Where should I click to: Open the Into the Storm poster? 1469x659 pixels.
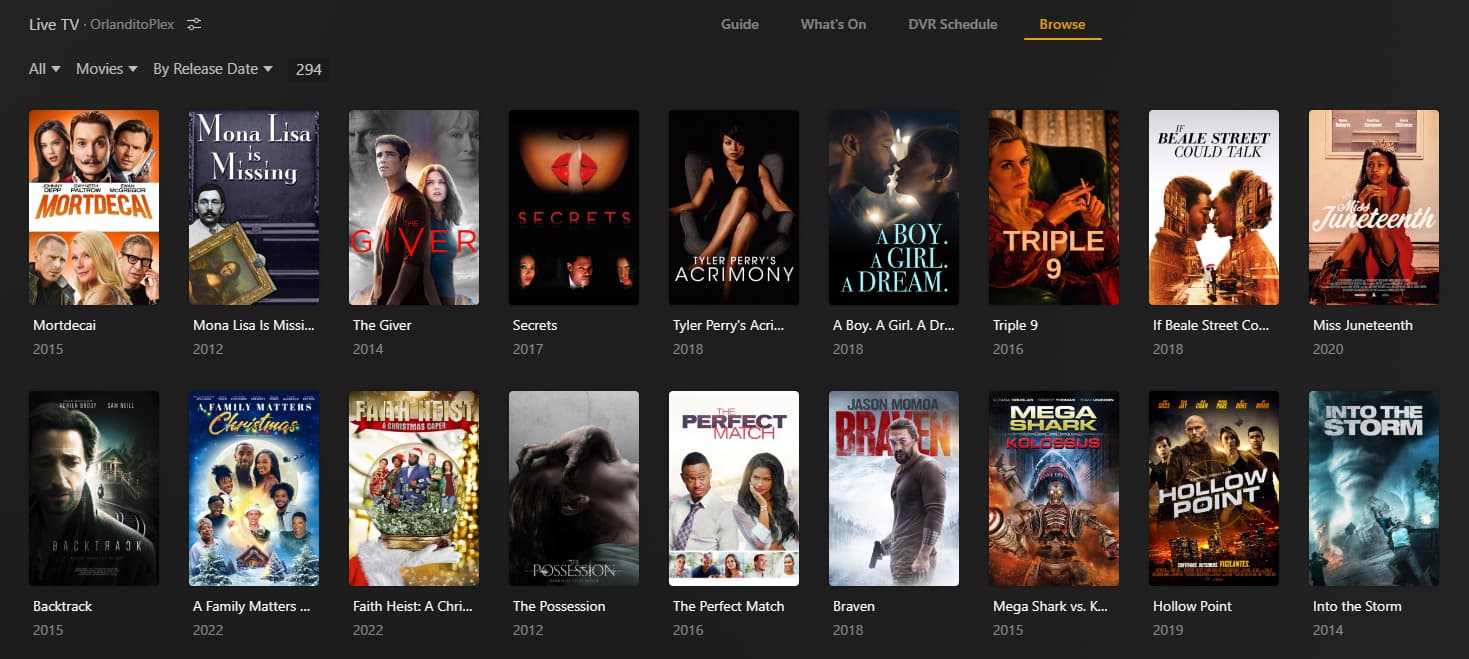pos(1374,488)
